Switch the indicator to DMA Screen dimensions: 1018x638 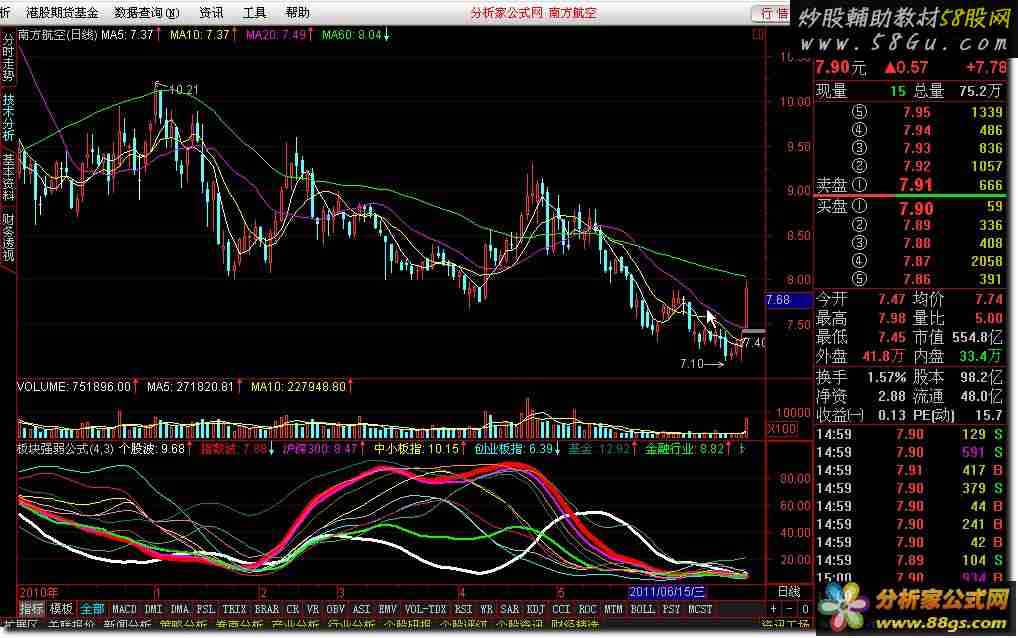click(179, 609)
